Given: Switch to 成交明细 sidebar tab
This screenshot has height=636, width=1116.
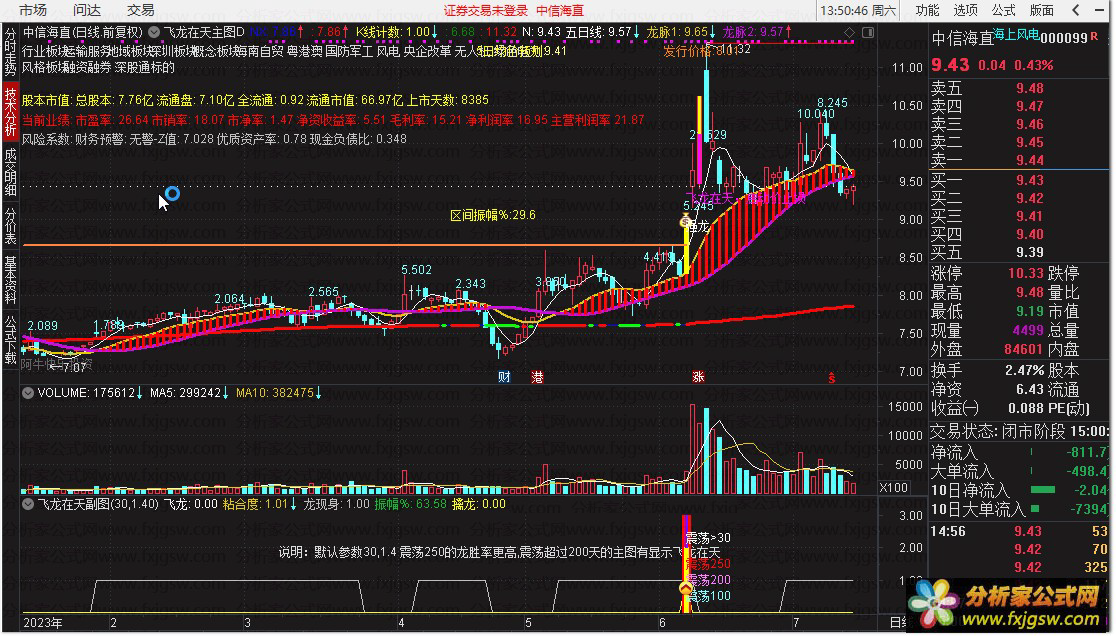Looking at the screenshot, I should [x=10, y=171].
